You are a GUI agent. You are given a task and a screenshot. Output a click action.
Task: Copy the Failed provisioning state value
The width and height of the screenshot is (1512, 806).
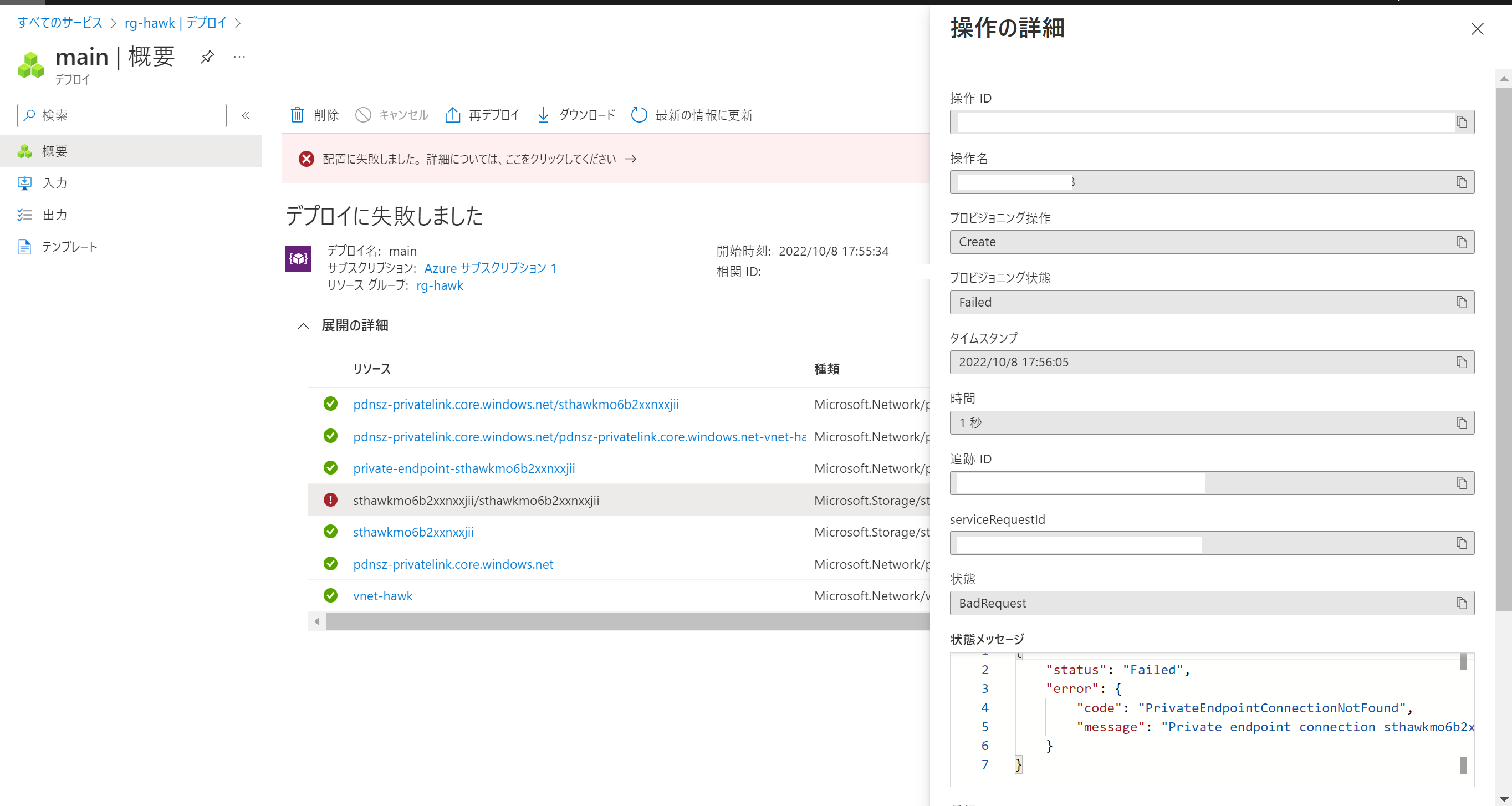click(x=1461, y=302)
